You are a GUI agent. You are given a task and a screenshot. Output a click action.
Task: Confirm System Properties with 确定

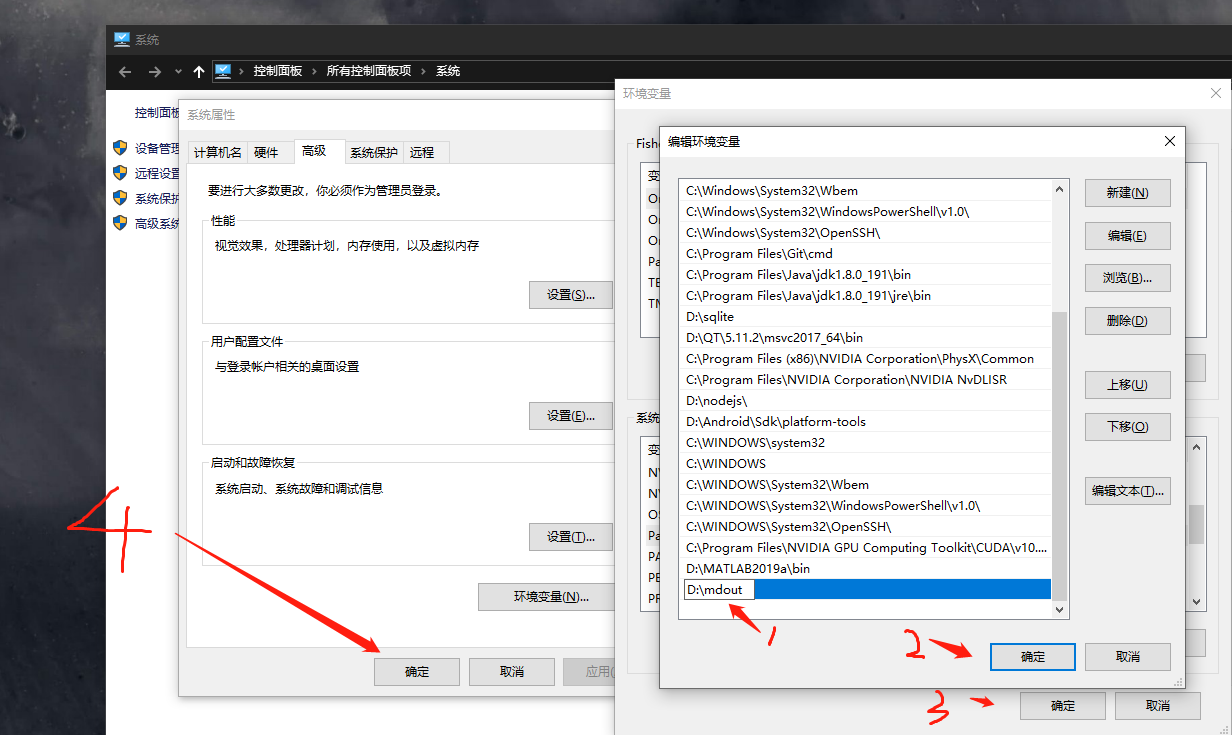pos(417,672)
